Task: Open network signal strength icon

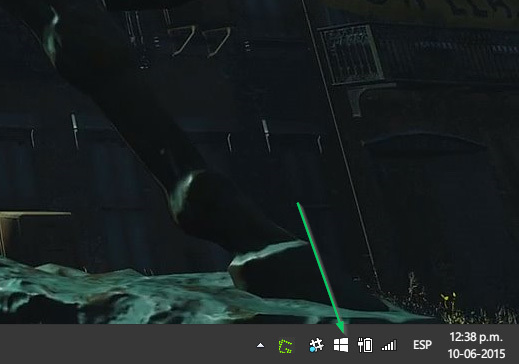Action: point(389,345)
